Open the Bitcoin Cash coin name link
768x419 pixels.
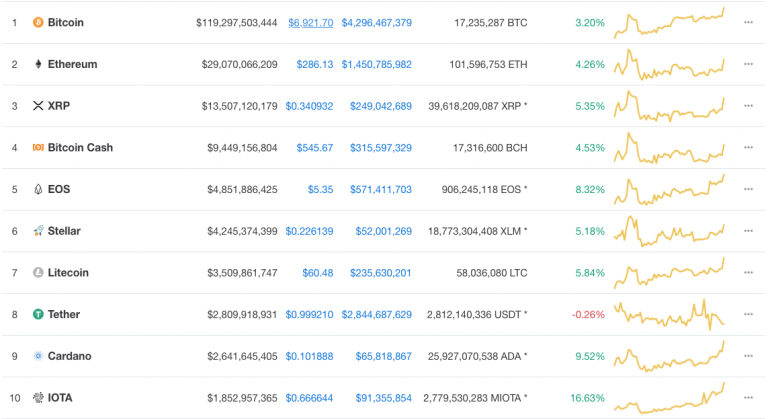[80, 148]
